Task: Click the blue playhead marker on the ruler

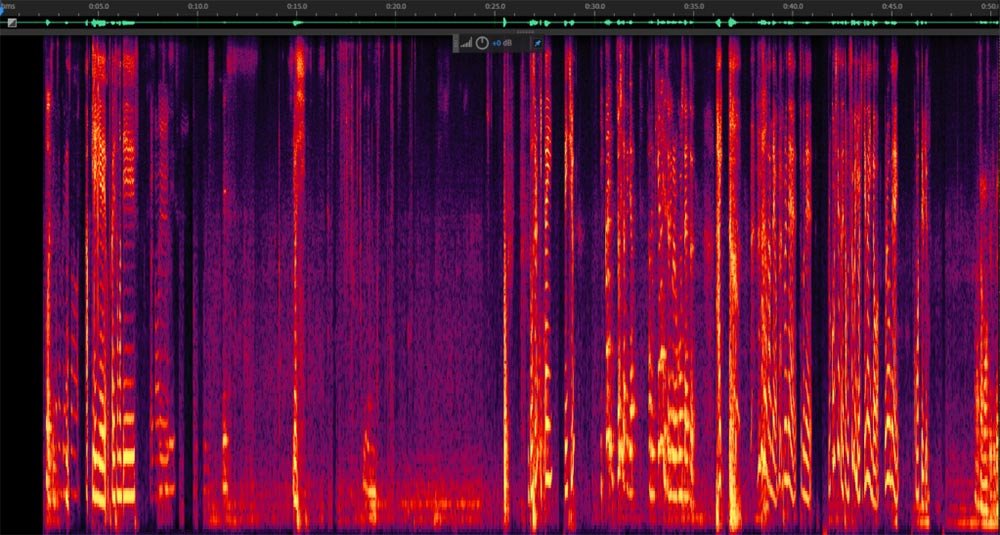Action: 3,12
